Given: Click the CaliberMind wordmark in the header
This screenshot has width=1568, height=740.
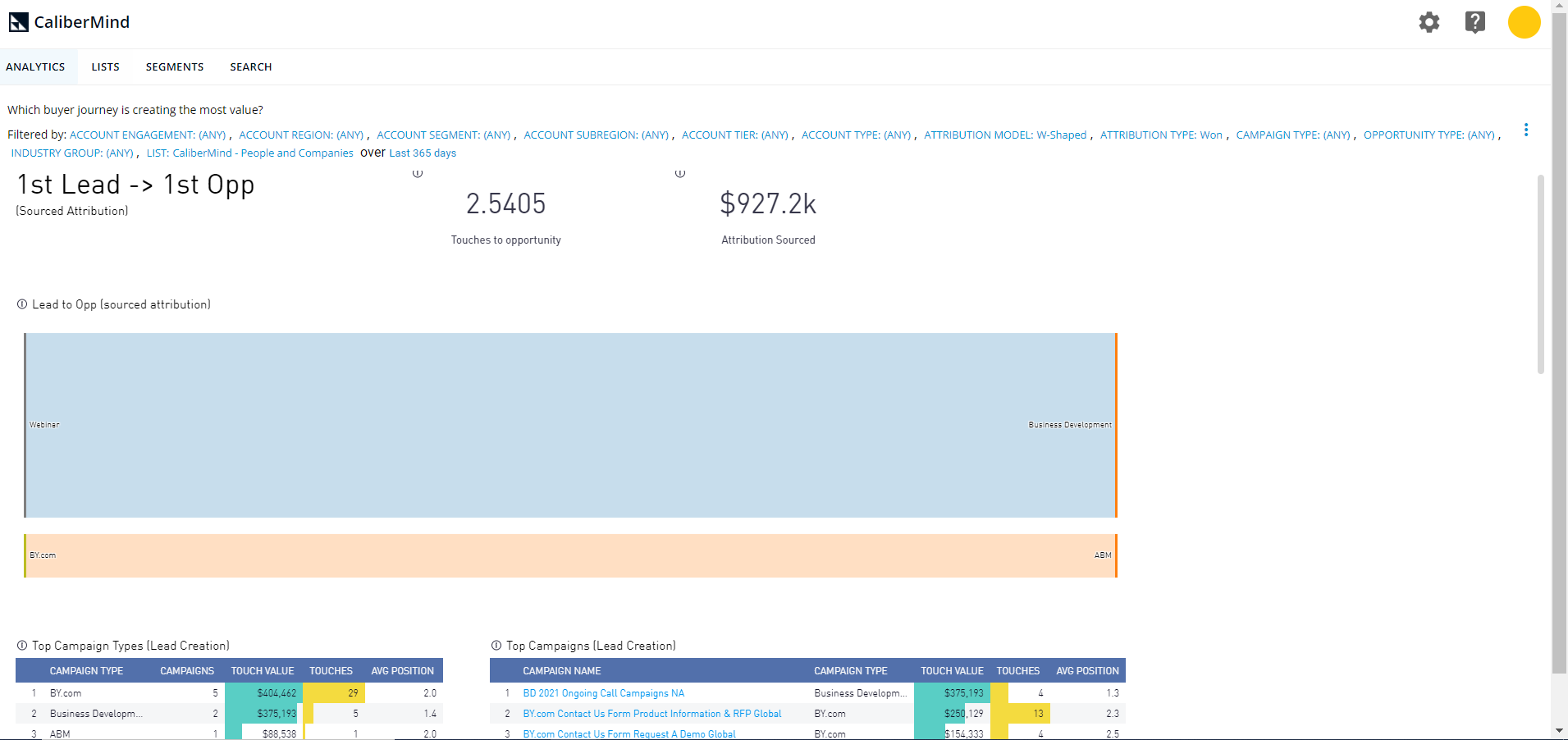Looking at the screenshot, I should [82, 22].
